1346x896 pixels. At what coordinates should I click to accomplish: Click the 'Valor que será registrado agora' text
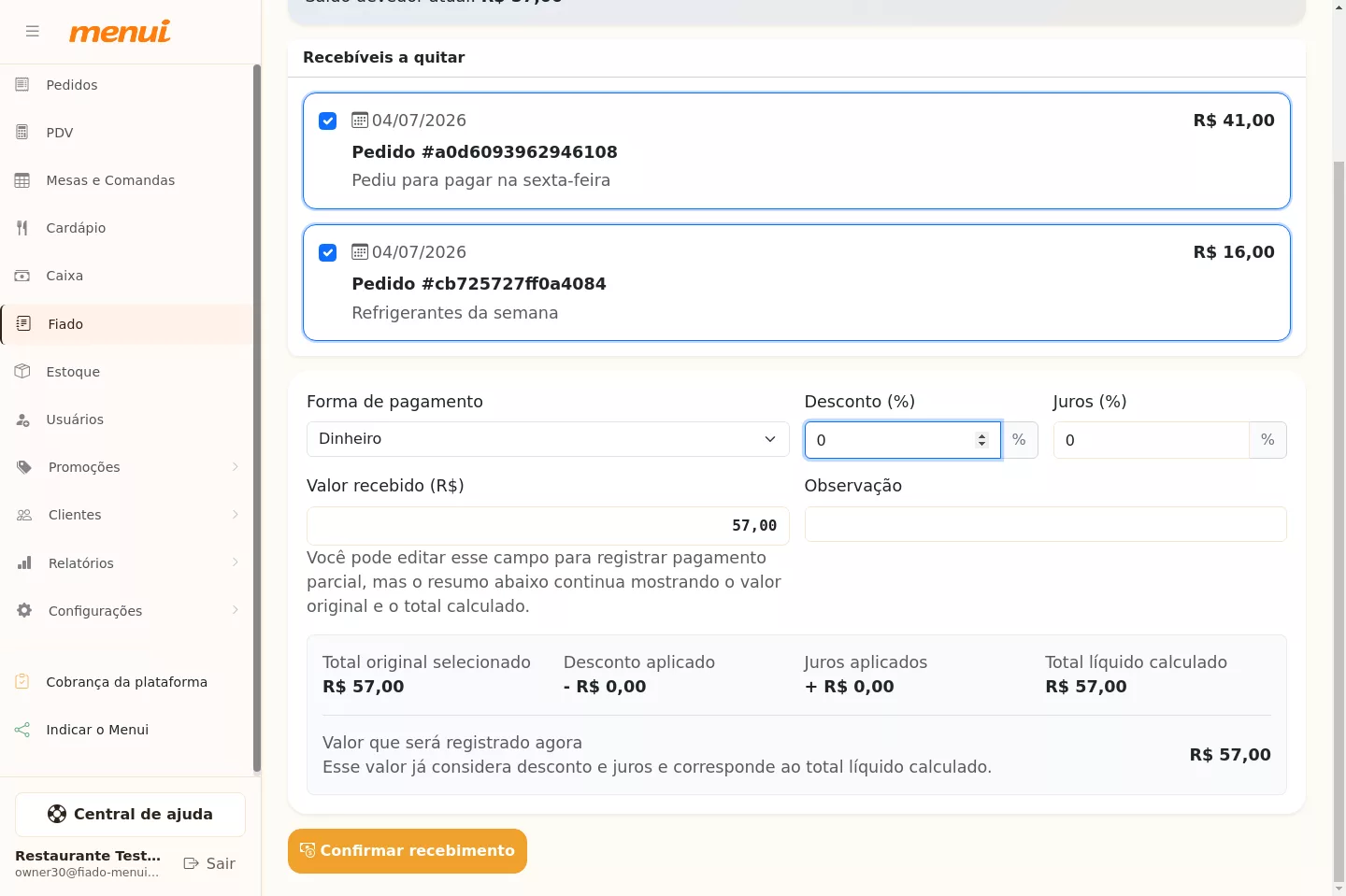(452, 743)
